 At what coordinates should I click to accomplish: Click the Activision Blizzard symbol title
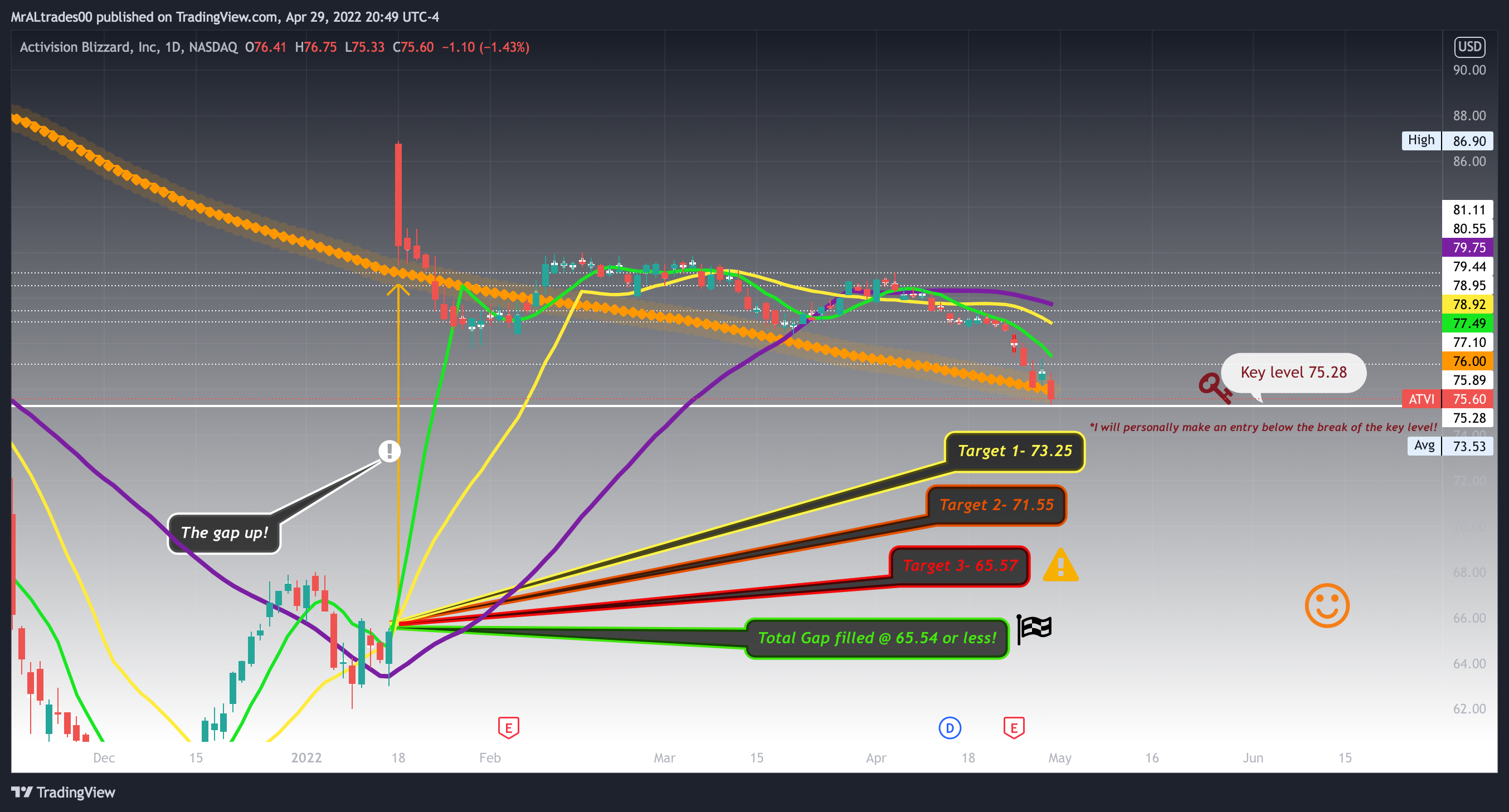click(x=89, y=47)
